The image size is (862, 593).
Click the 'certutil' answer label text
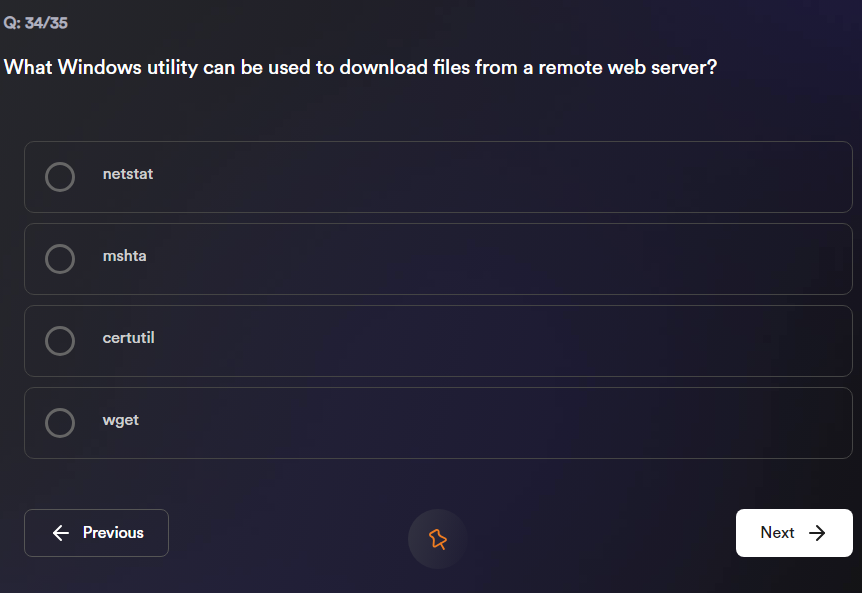click(129, 338)
